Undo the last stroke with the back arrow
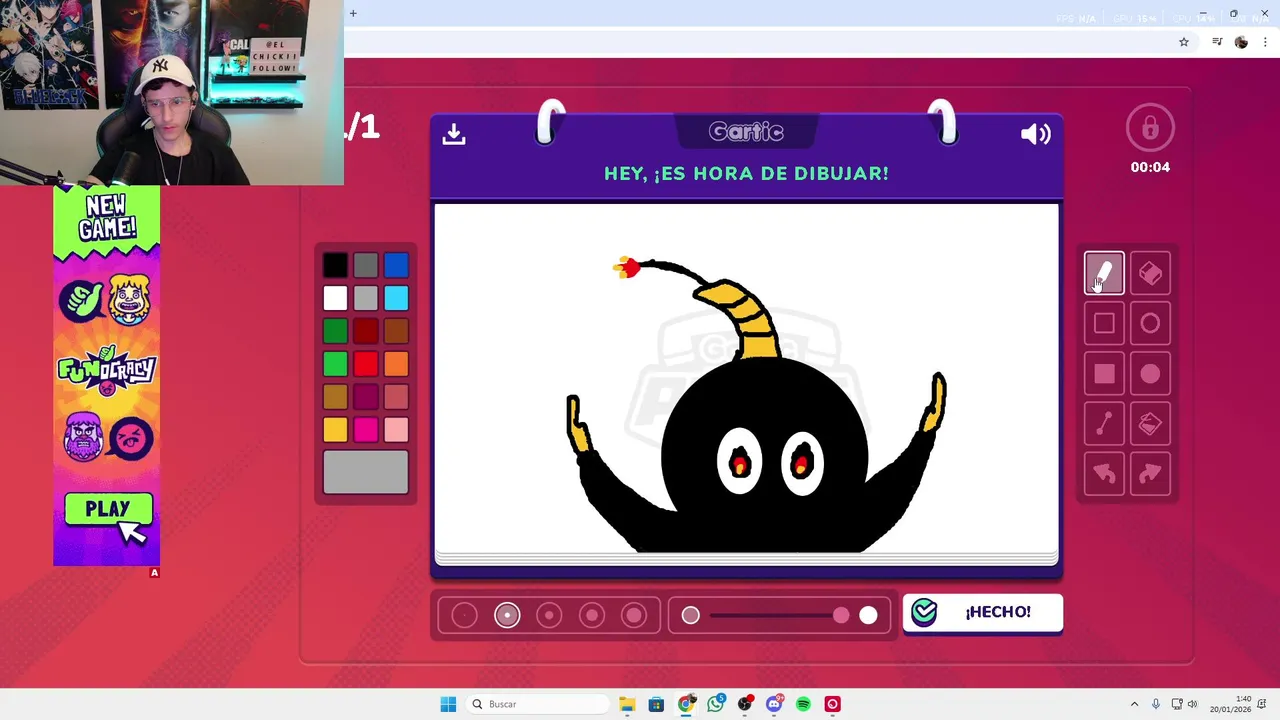Screen dimensions: 1280x720 (1104, 474)
